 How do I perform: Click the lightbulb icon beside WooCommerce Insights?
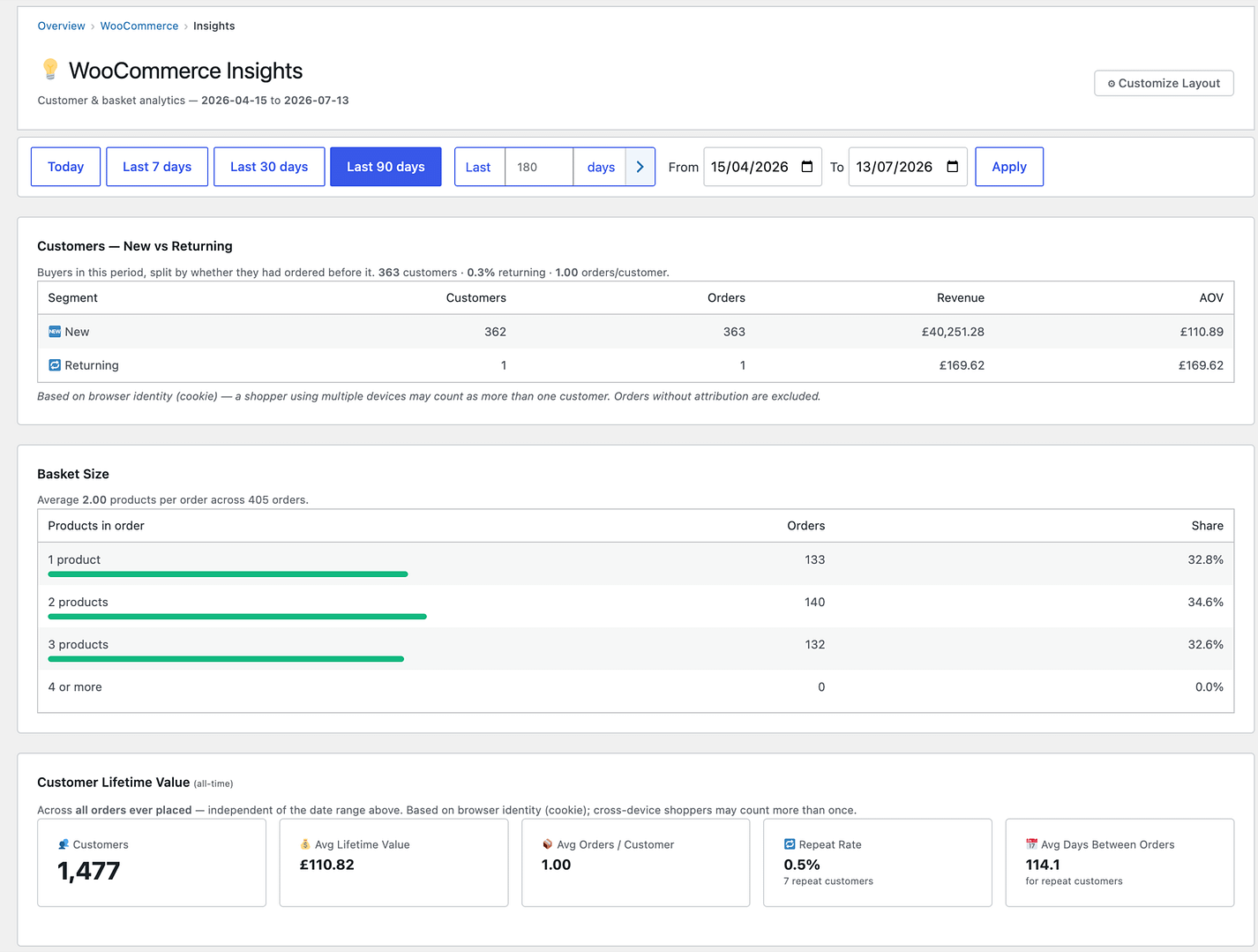click(50, 70)
